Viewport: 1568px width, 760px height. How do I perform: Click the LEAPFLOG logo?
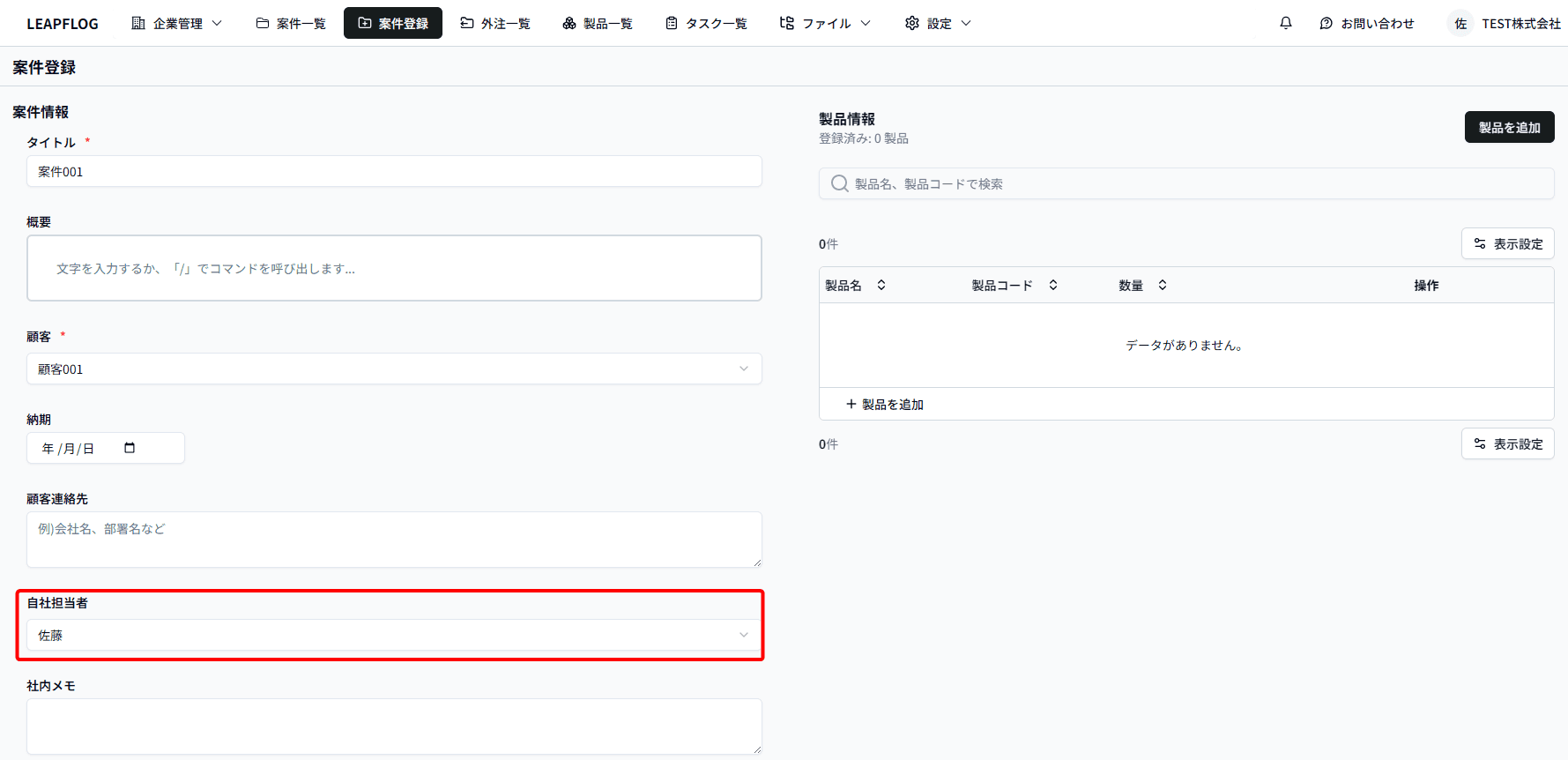coord(63,24)
